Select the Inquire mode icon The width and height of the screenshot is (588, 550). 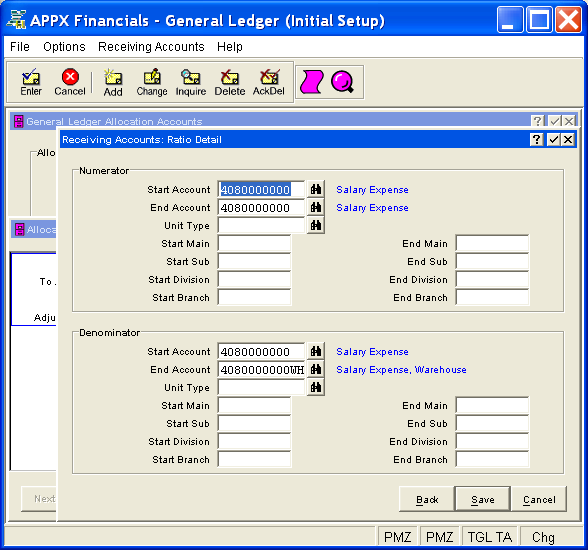tap(191, 82)
